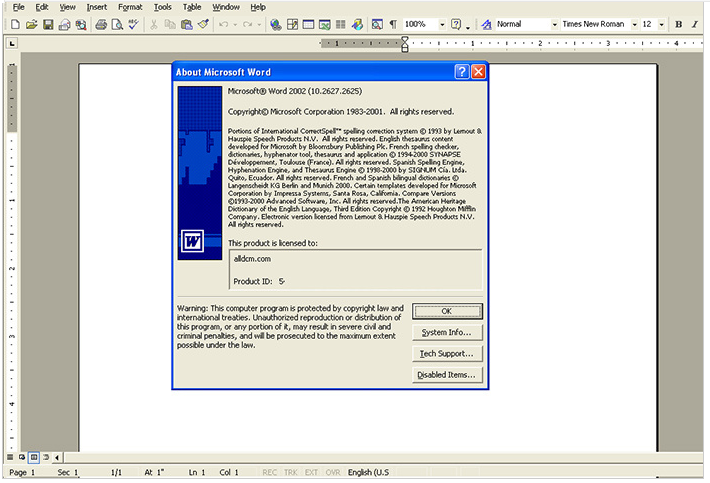Open the Tools menu
The height and width of the screenshot is (483, 710).
[x=163, y=7]
